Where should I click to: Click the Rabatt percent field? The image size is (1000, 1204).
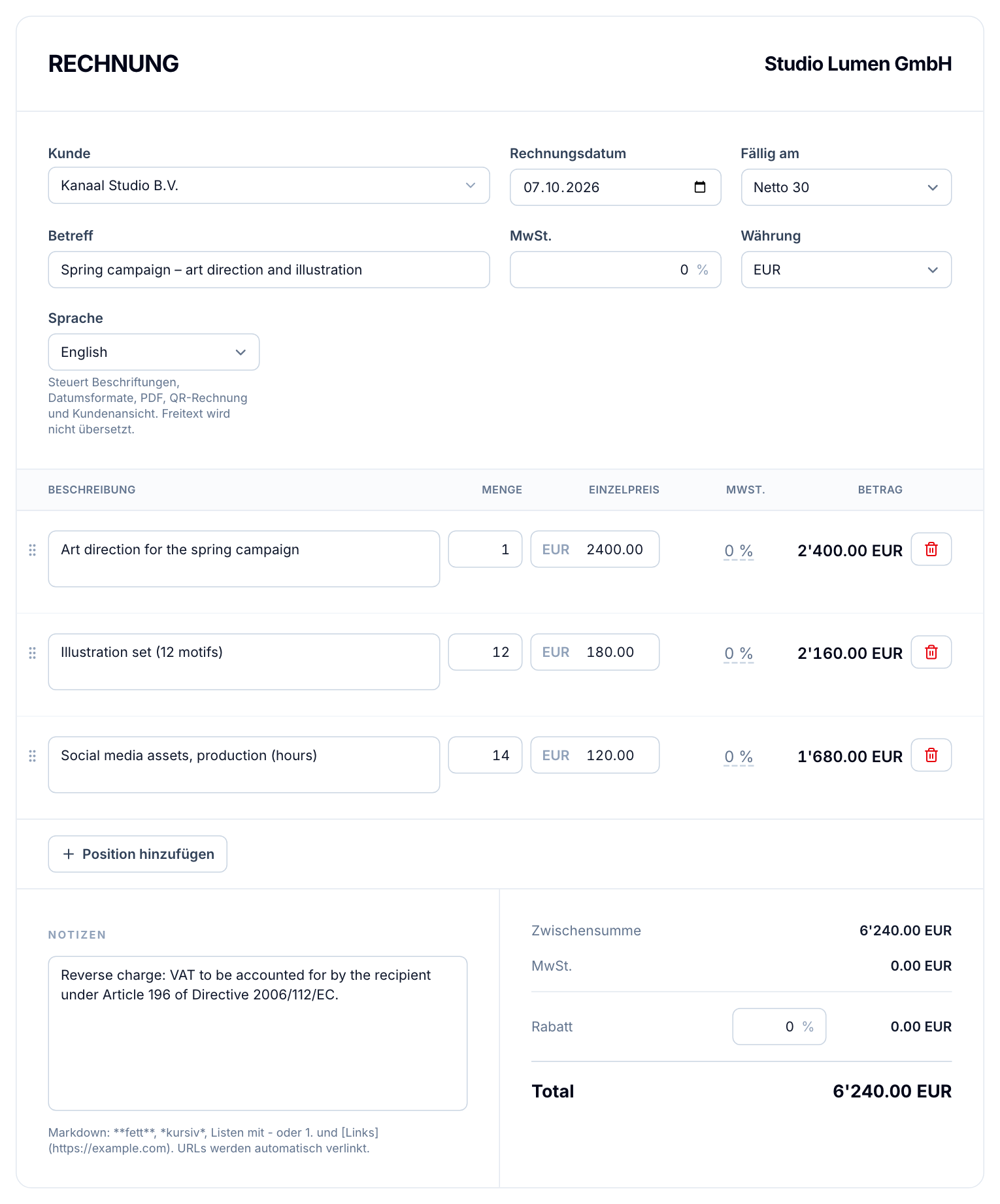click(x=779, y=1026)
